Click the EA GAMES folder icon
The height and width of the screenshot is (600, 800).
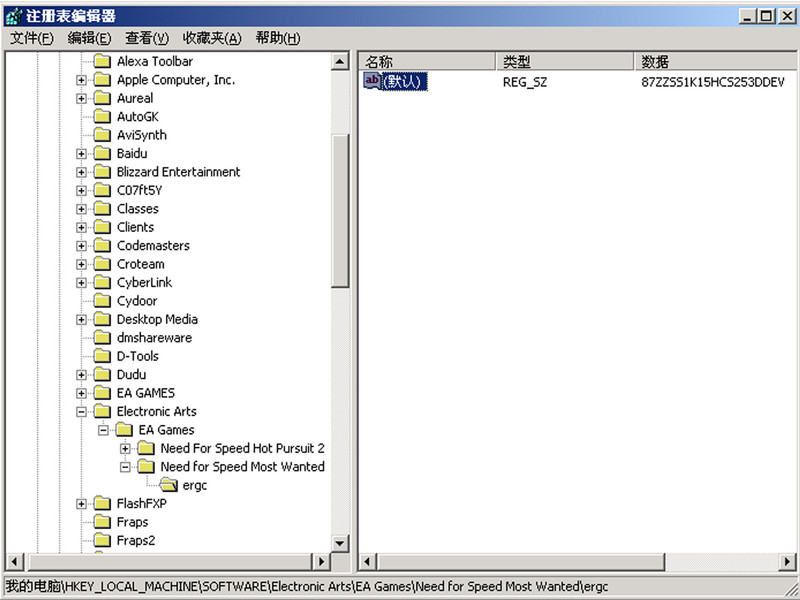[x=103, y=393]
